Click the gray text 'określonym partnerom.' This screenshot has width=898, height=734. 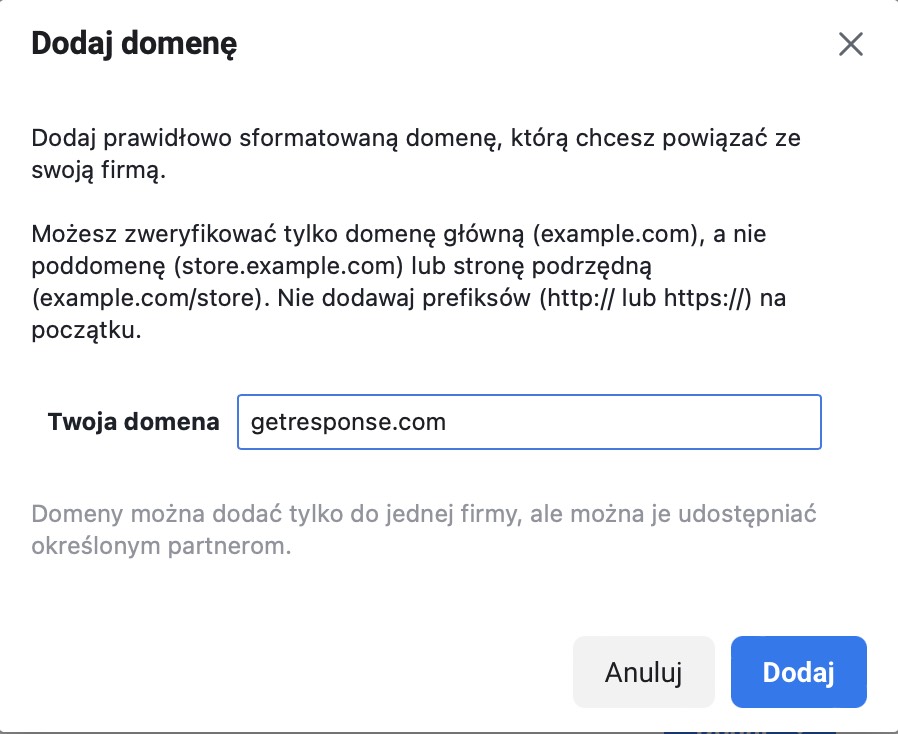pos(162,546)
